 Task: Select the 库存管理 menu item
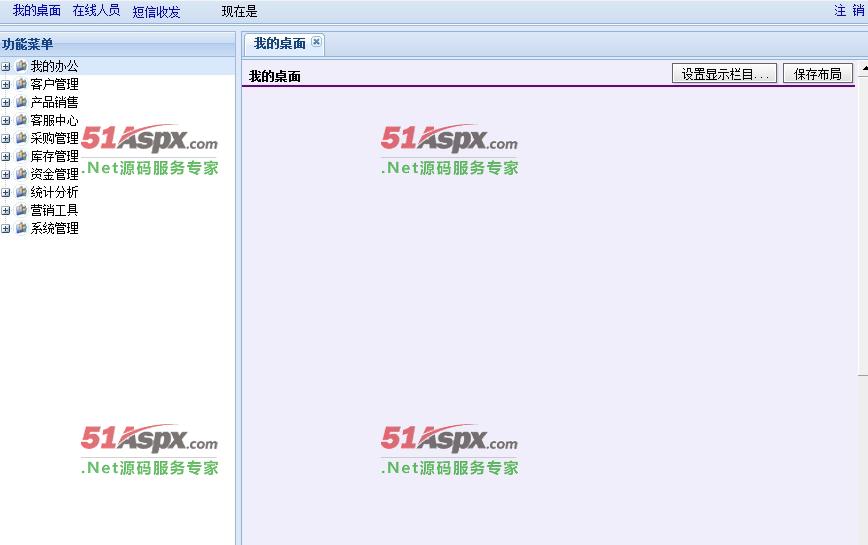pyautogui.click(x=54, y=156)
